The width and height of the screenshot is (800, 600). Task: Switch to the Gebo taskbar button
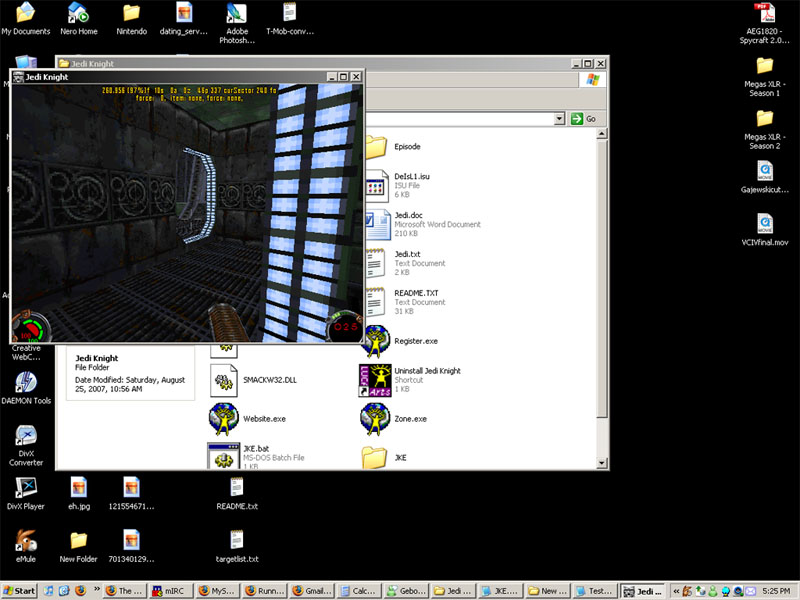click(x=406, y=591)
